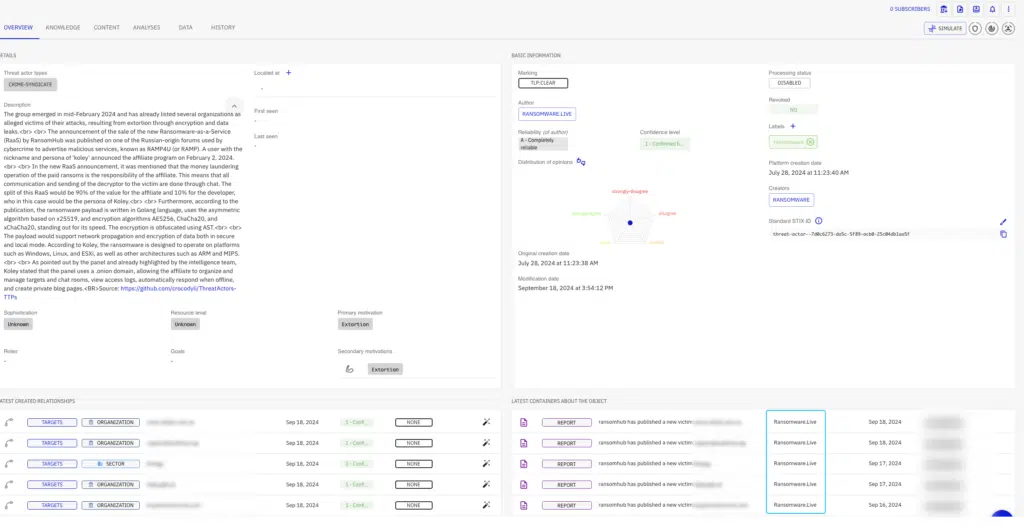This screenshot has height=527, width=1024.
Task: Launch the Simulate button
Action: (x=945, y=29)
